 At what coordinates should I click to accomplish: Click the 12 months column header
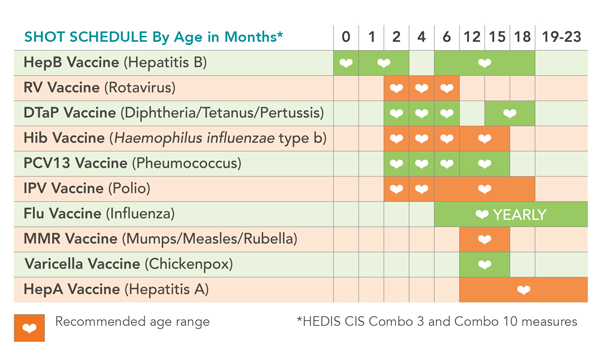(x=472, y=37)
